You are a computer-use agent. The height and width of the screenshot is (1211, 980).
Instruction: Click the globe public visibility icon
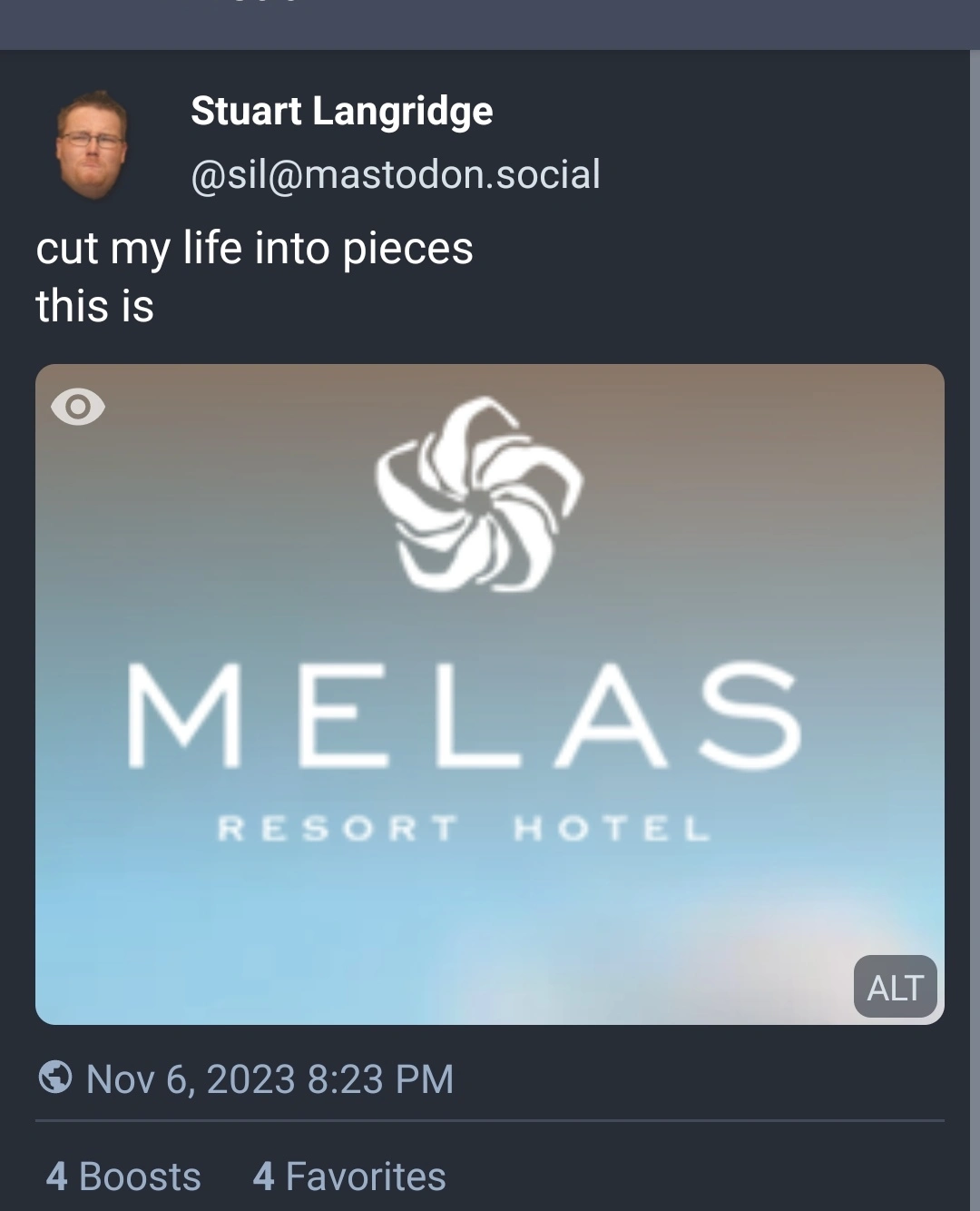pos(55,1078)
